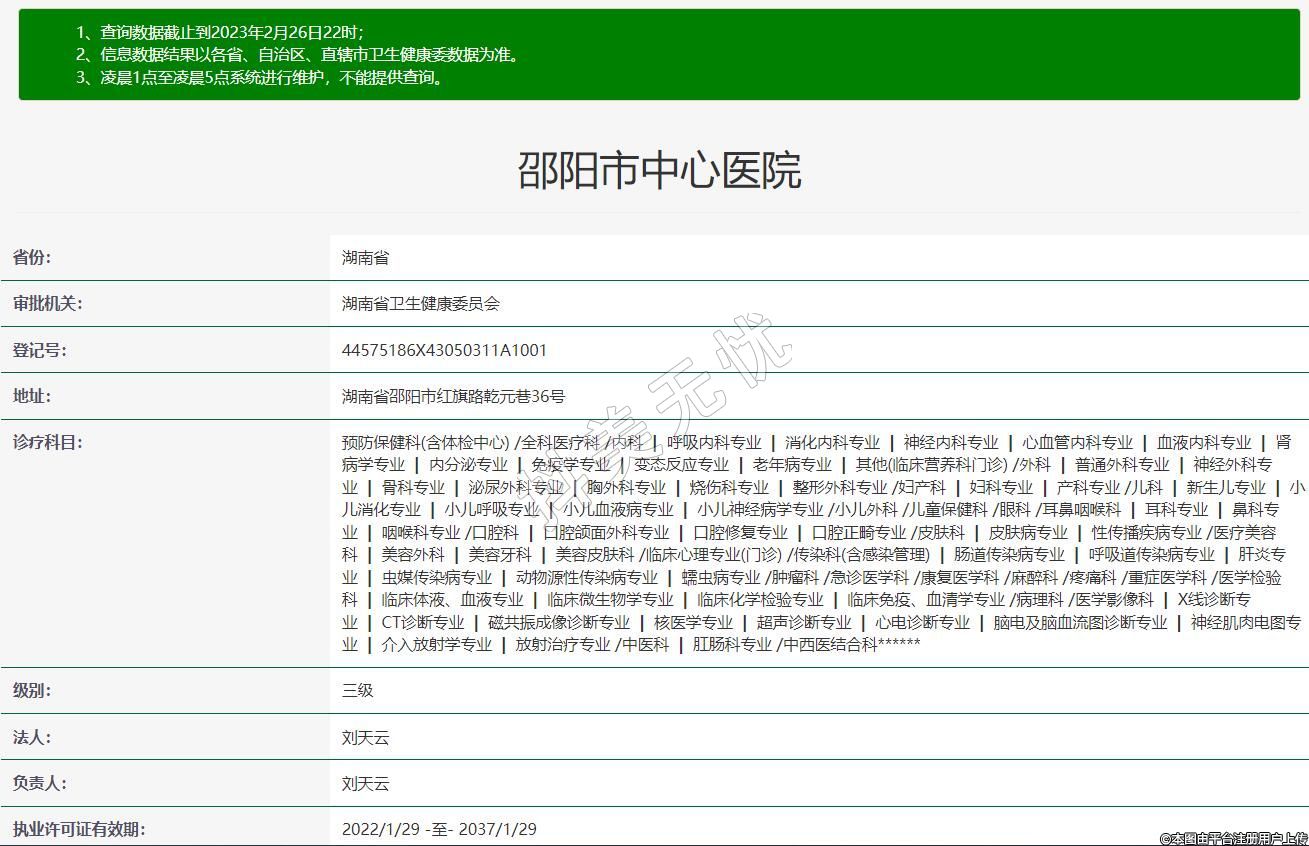Click the hospital title 邵阳市中心医院

pyautogui.click(x=659, y=171)
